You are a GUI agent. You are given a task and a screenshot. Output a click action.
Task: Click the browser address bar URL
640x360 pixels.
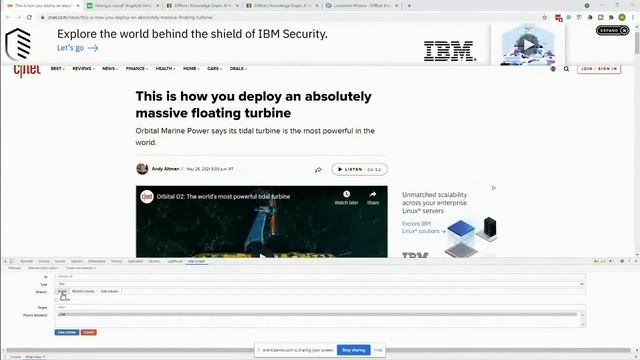[131, 18]
